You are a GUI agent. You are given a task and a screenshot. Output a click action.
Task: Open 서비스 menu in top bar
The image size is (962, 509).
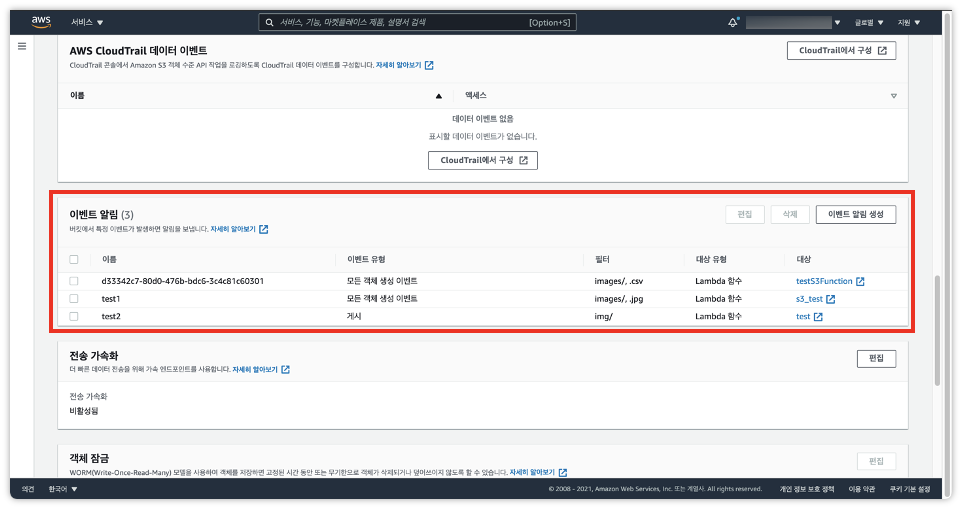(x=87, y=23)
